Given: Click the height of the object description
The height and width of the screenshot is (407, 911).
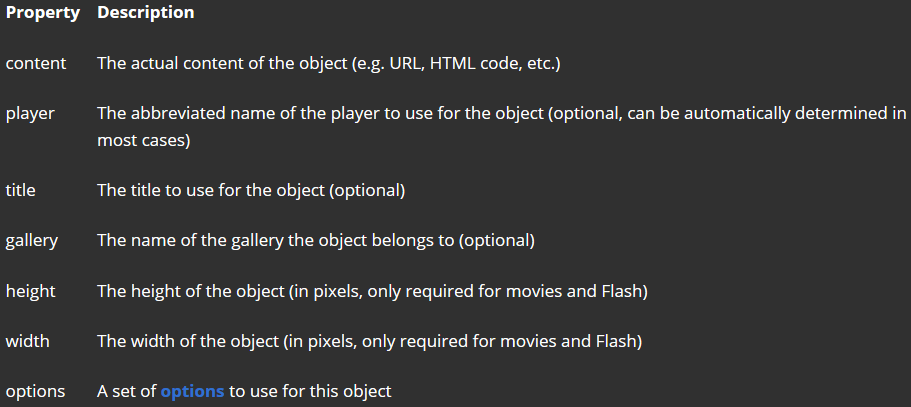Looking at the screenshot, I should [372, 291].
